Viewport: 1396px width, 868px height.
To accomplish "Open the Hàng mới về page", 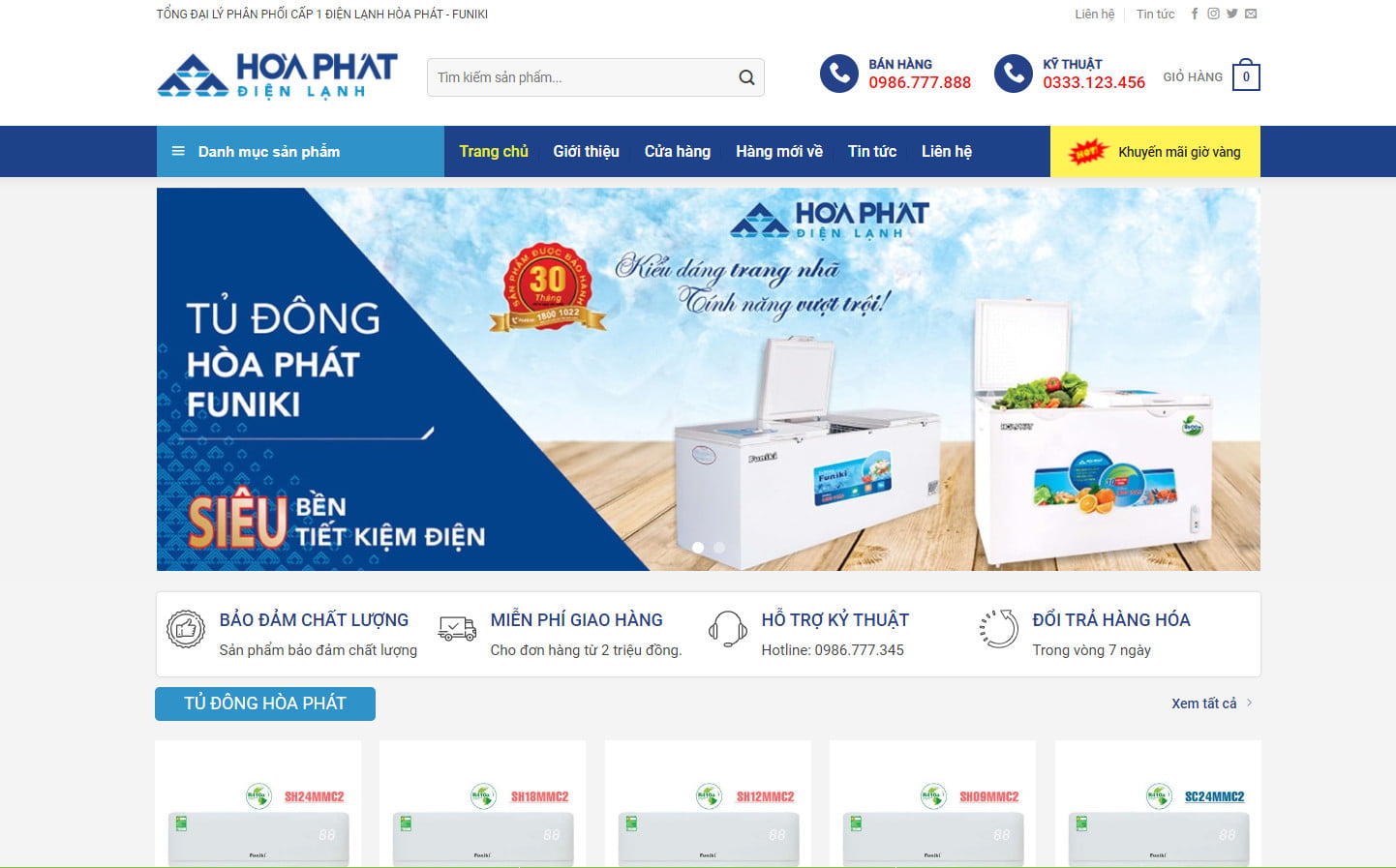I will 779,151.
